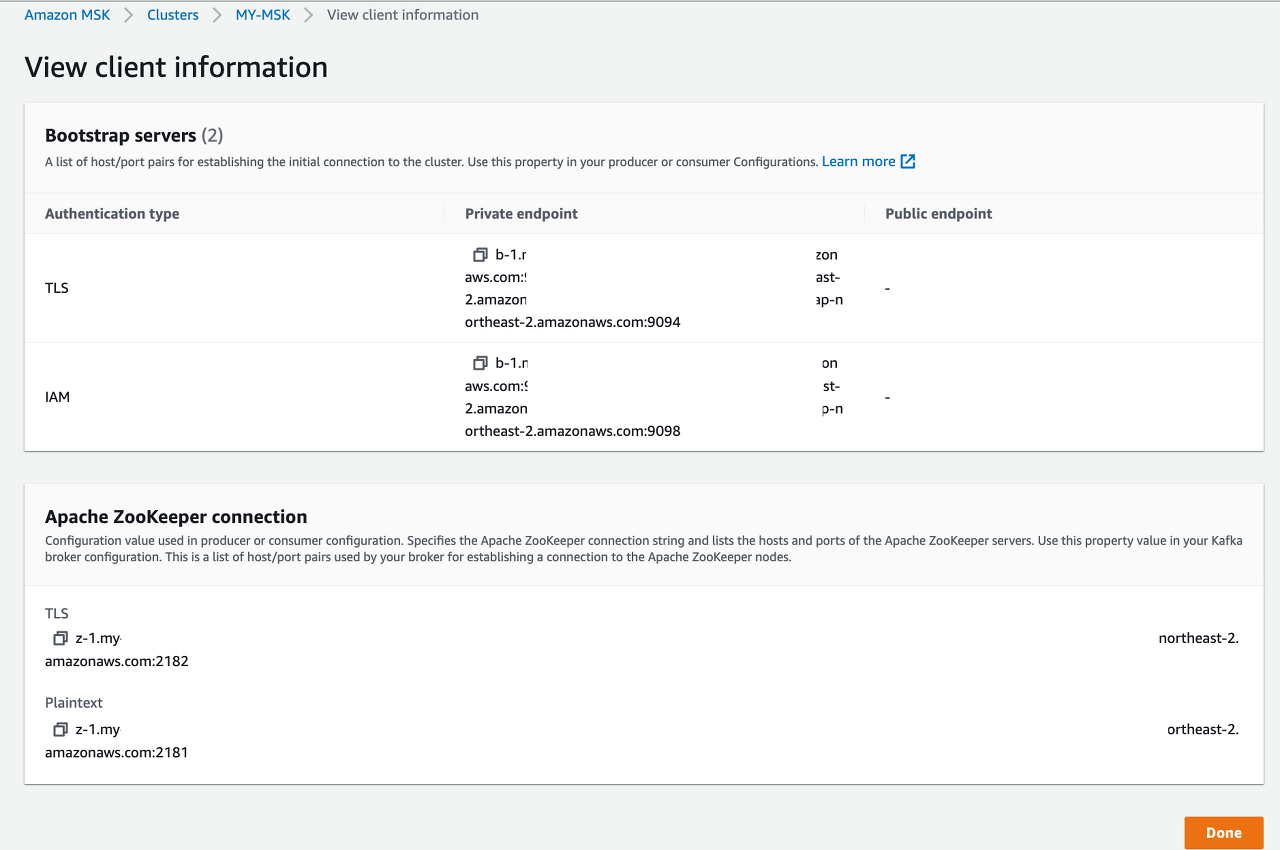This screenshot has width=1280, height=850.
Task: Click the endpoint text ending in :9094
Action: pyautogui.click(x=573, y=322)
